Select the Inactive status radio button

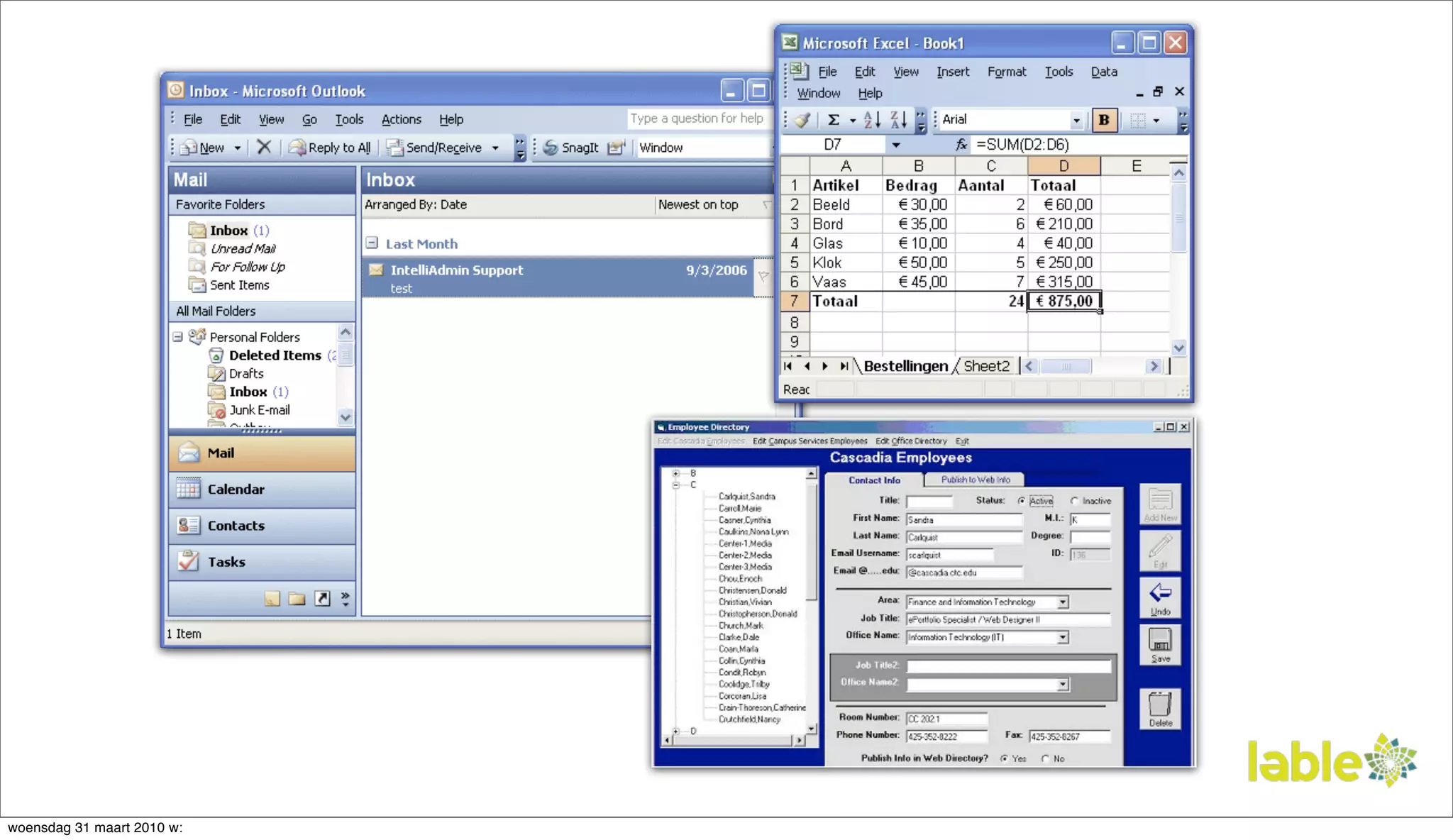(1075, 501)
